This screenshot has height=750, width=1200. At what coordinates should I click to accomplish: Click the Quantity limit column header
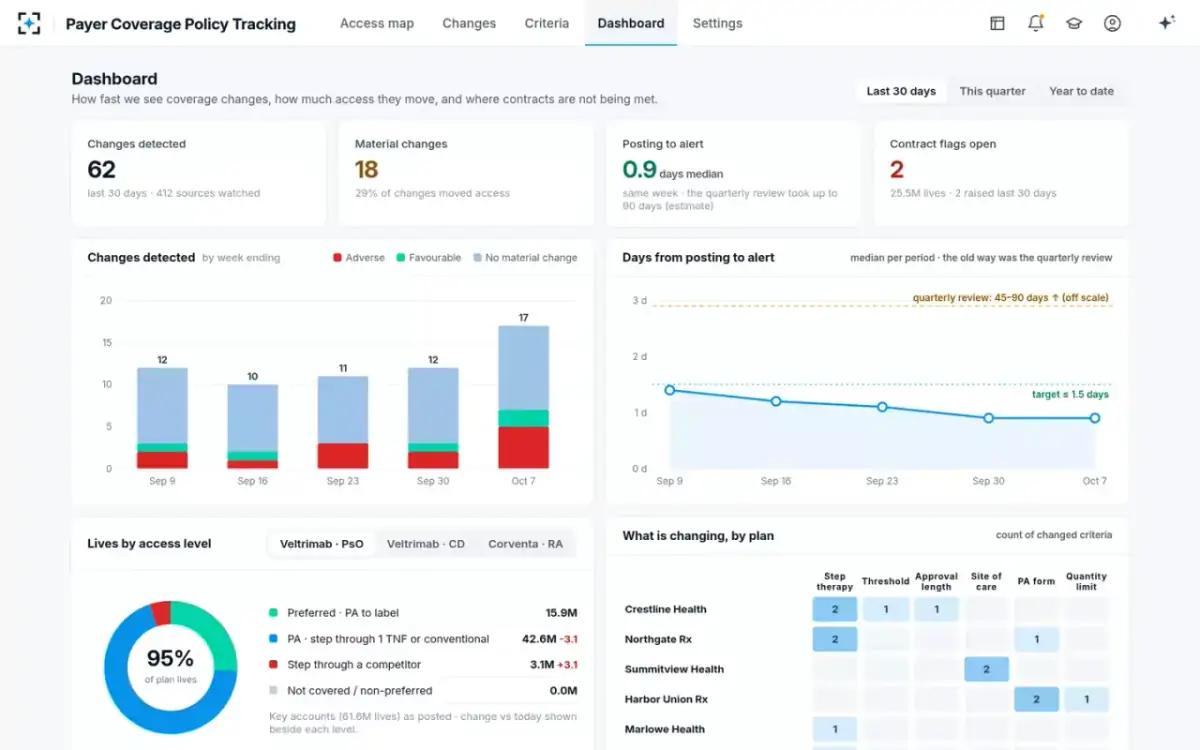(x=1087, y=581)
